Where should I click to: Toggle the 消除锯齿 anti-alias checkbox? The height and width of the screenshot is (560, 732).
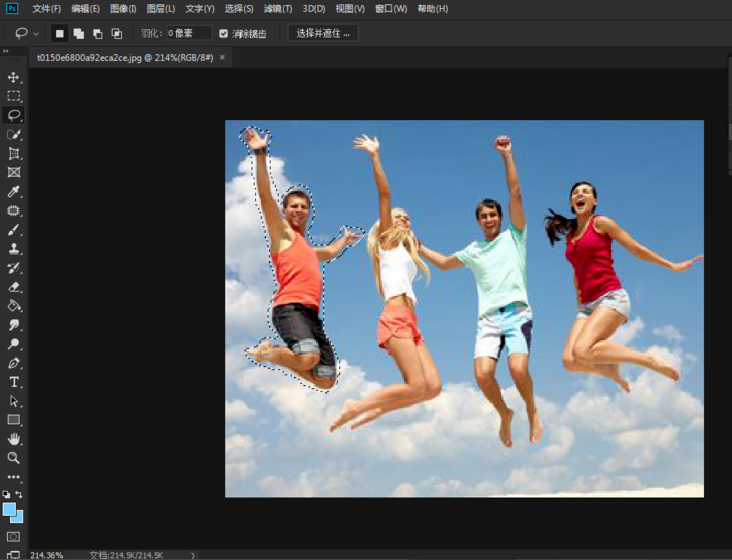(223, 33)
